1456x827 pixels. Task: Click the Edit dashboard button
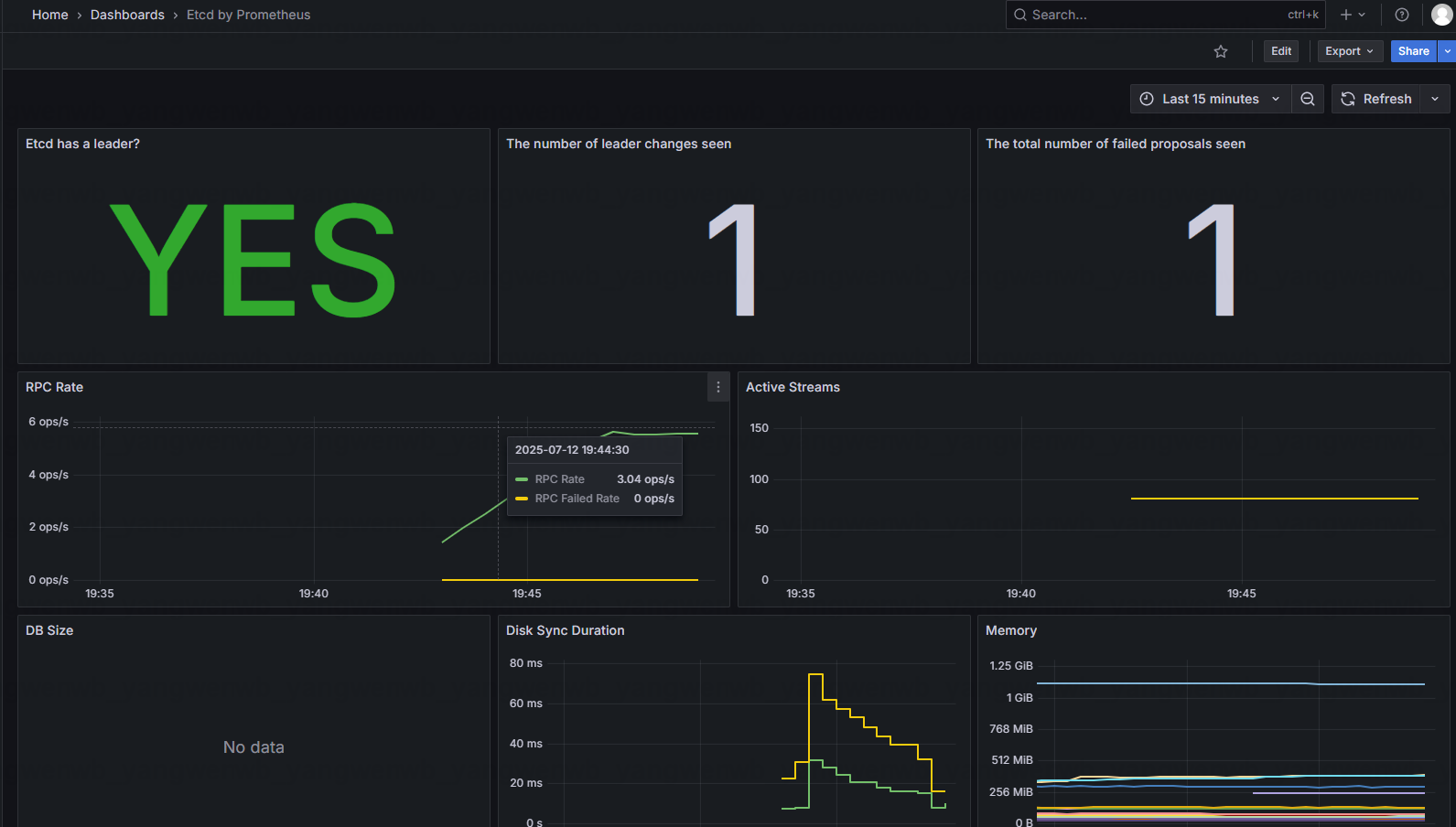click(1281, 51)
